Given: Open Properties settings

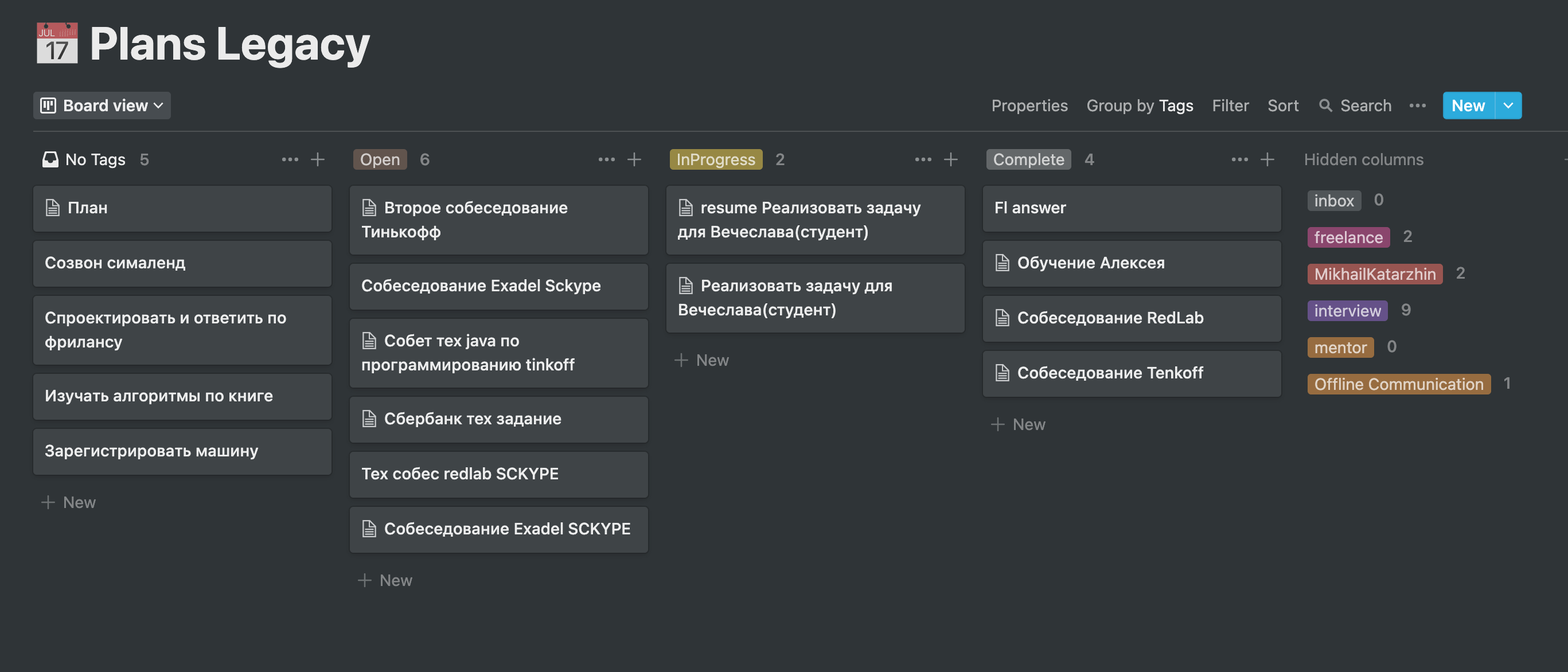Looking at the screenshot, I should coord(1029,106).
